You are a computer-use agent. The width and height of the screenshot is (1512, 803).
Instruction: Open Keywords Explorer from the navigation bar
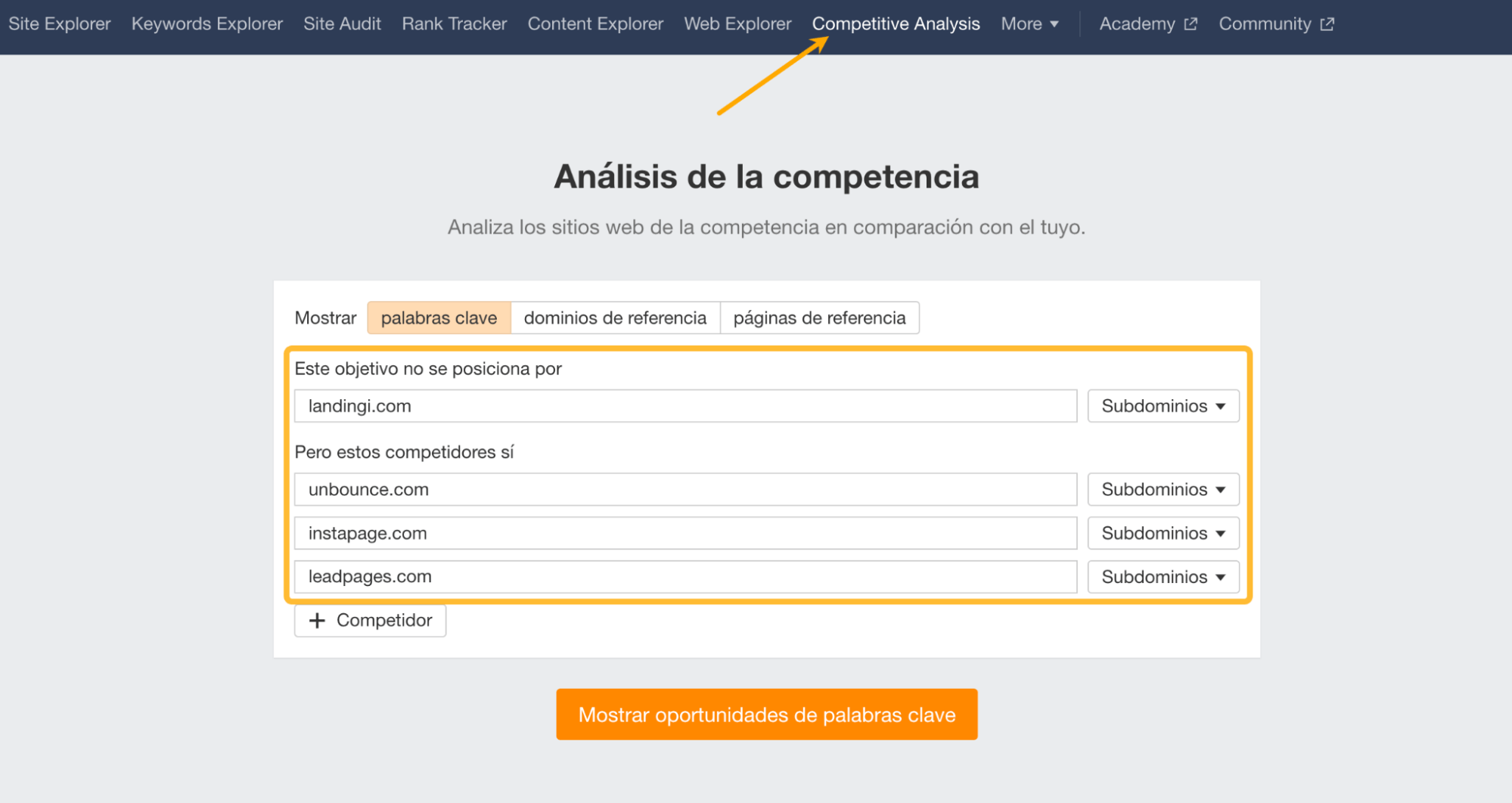pyautogui.click(x=206, y=23)
